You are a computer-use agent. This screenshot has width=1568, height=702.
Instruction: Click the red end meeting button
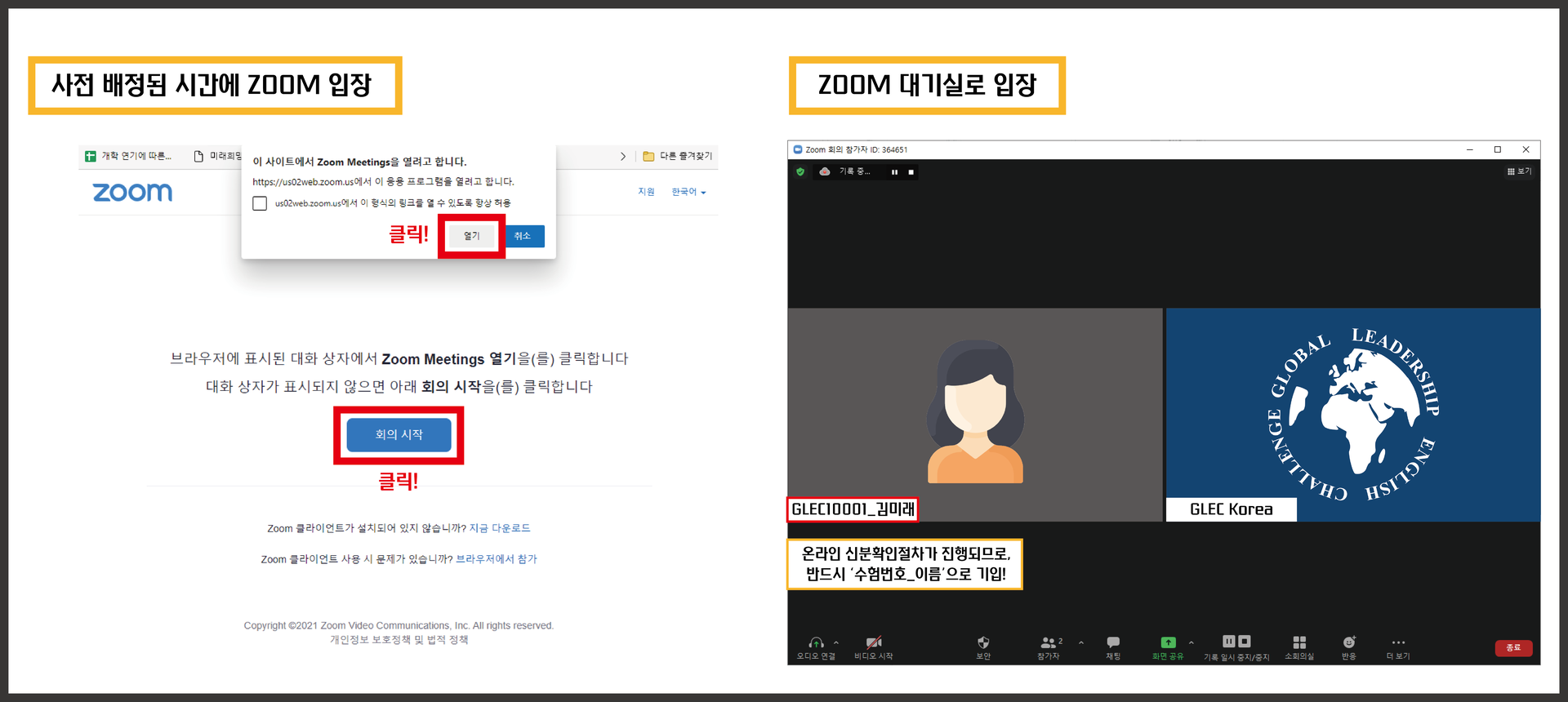[x=1513, y=647]
